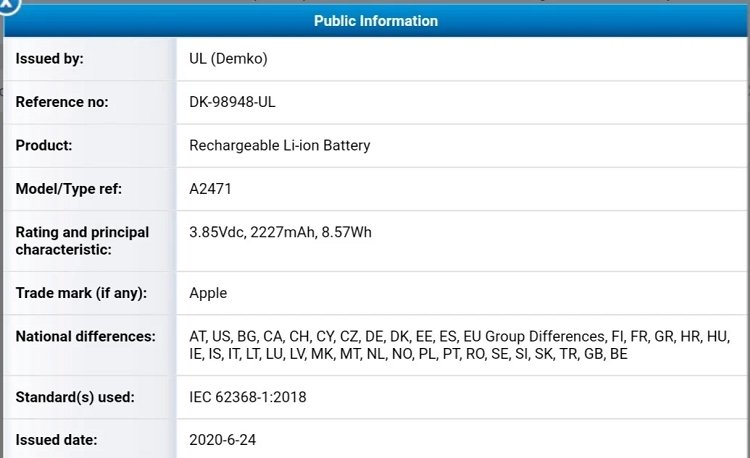Image resolution: width=750 pixels, height=458 pixels.
Task: Select the 'Rating and principal characteristic:' label
Action: 82,241
